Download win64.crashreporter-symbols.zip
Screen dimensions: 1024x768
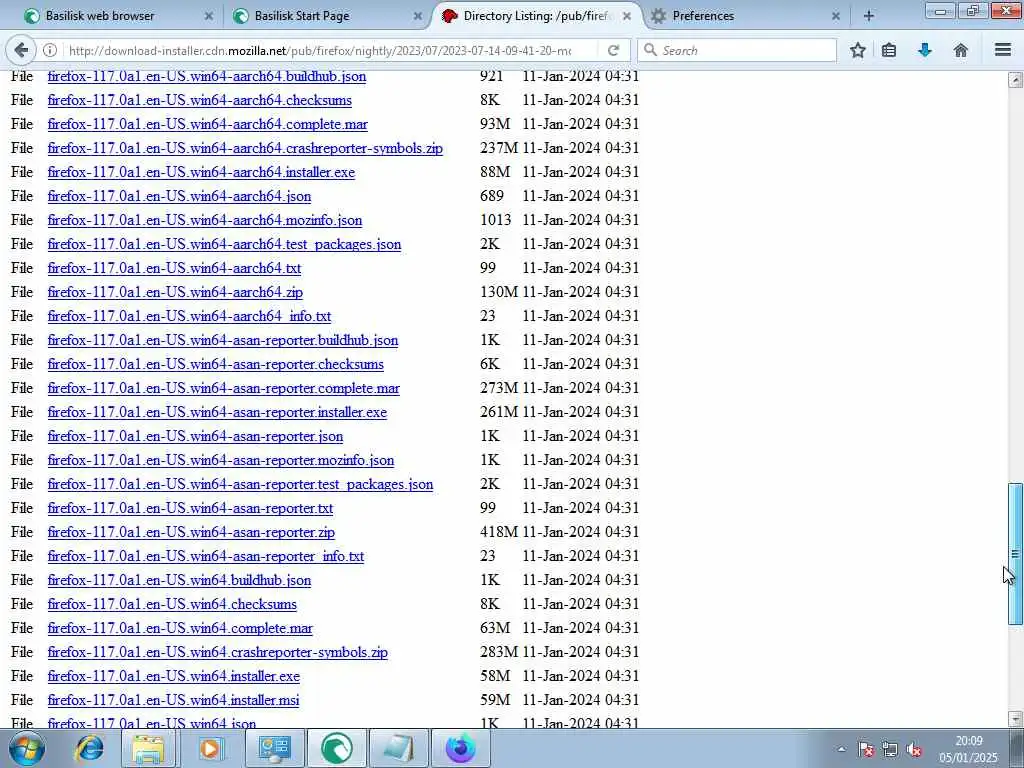[x=217, y=652]
